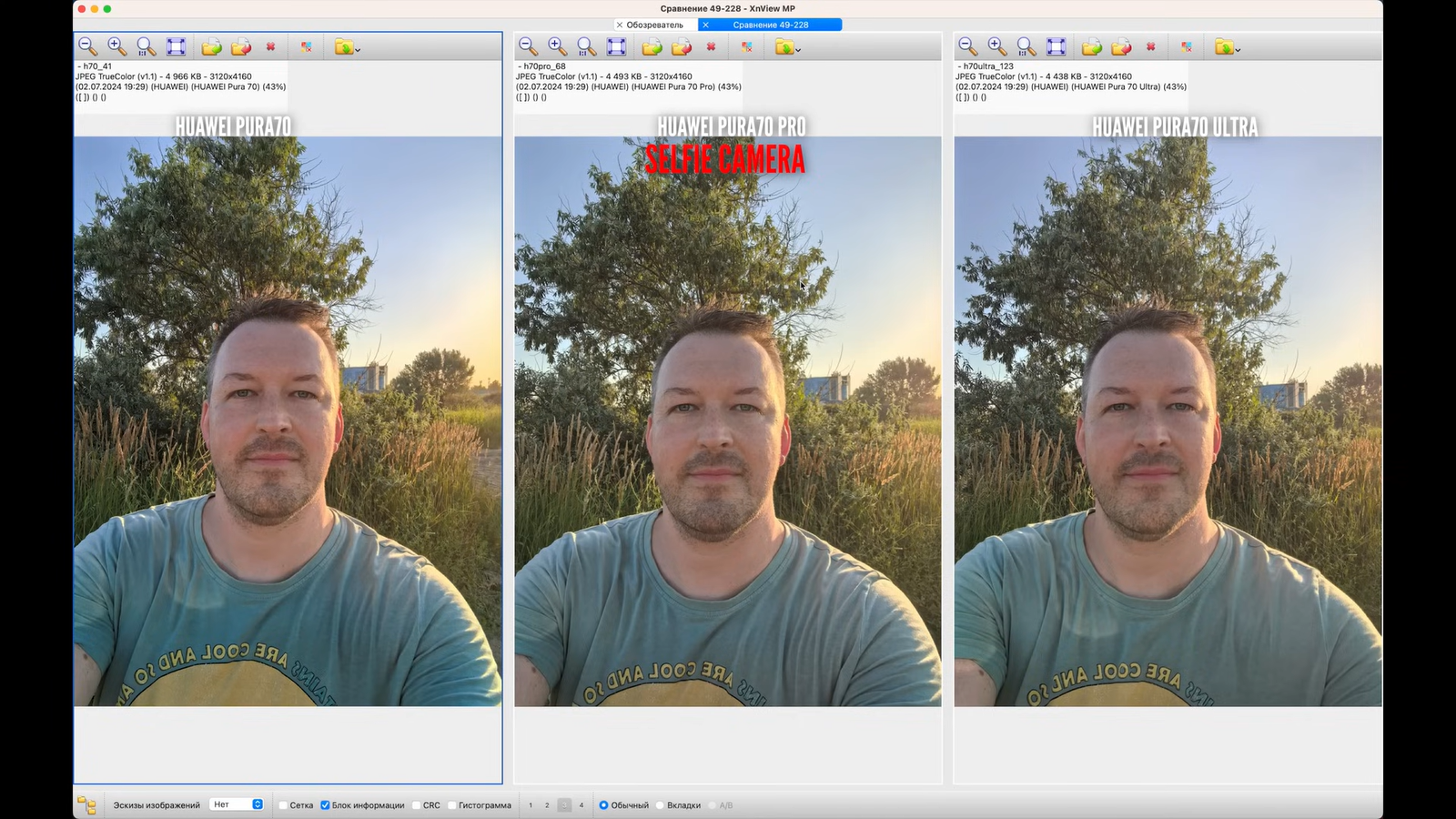
Task: Close the Сравнение 49-228 tab
Action: (705, 25)
